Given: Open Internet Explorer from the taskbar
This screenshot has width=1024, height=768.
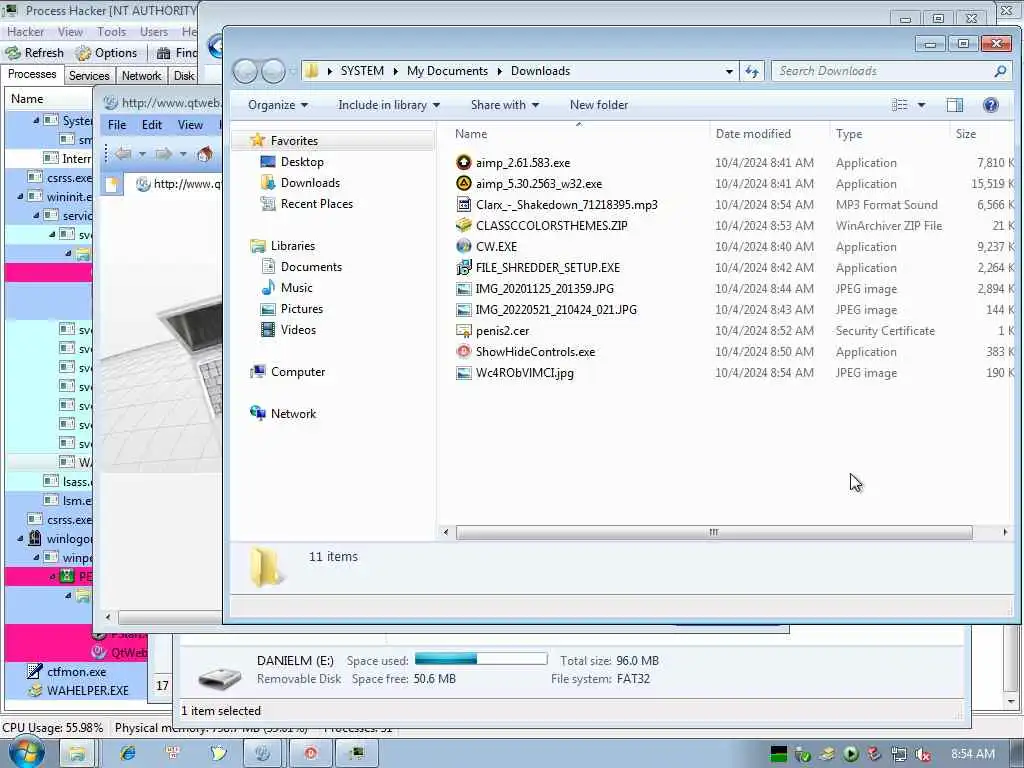Looking at the screenshot, I should pyautogui.click(x=128, y=754).
